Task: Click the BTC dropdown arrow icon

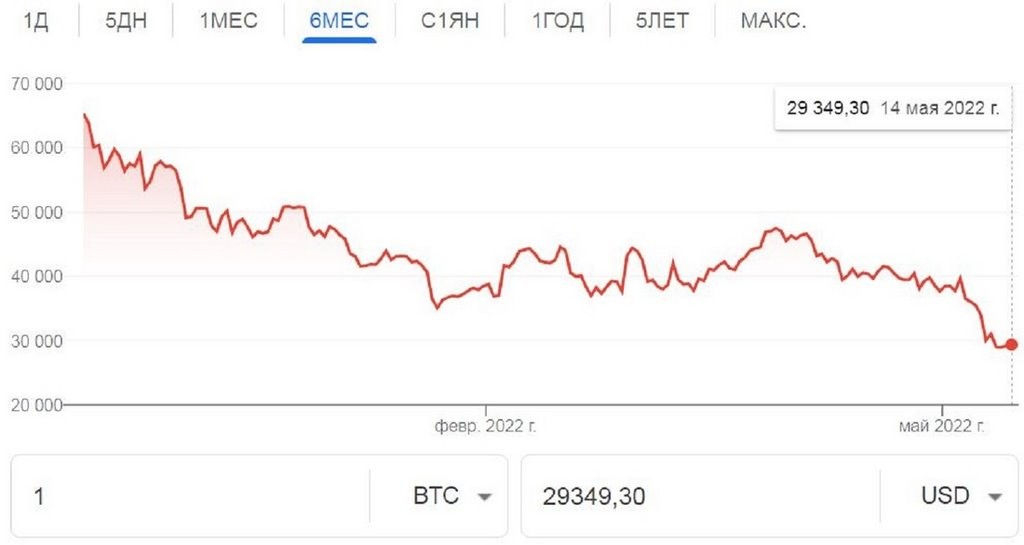Action: [484, 497]
